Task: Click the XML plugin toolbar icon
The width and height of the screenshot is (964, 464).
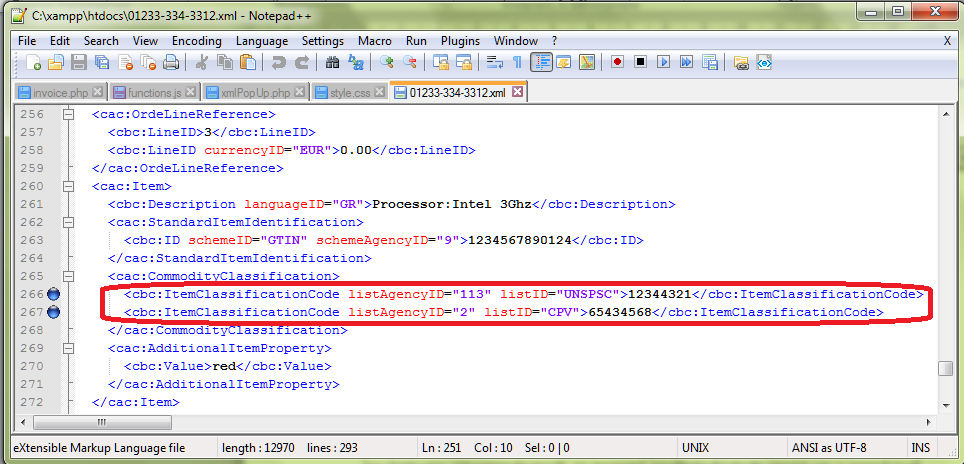Action: tap(764, 62)
